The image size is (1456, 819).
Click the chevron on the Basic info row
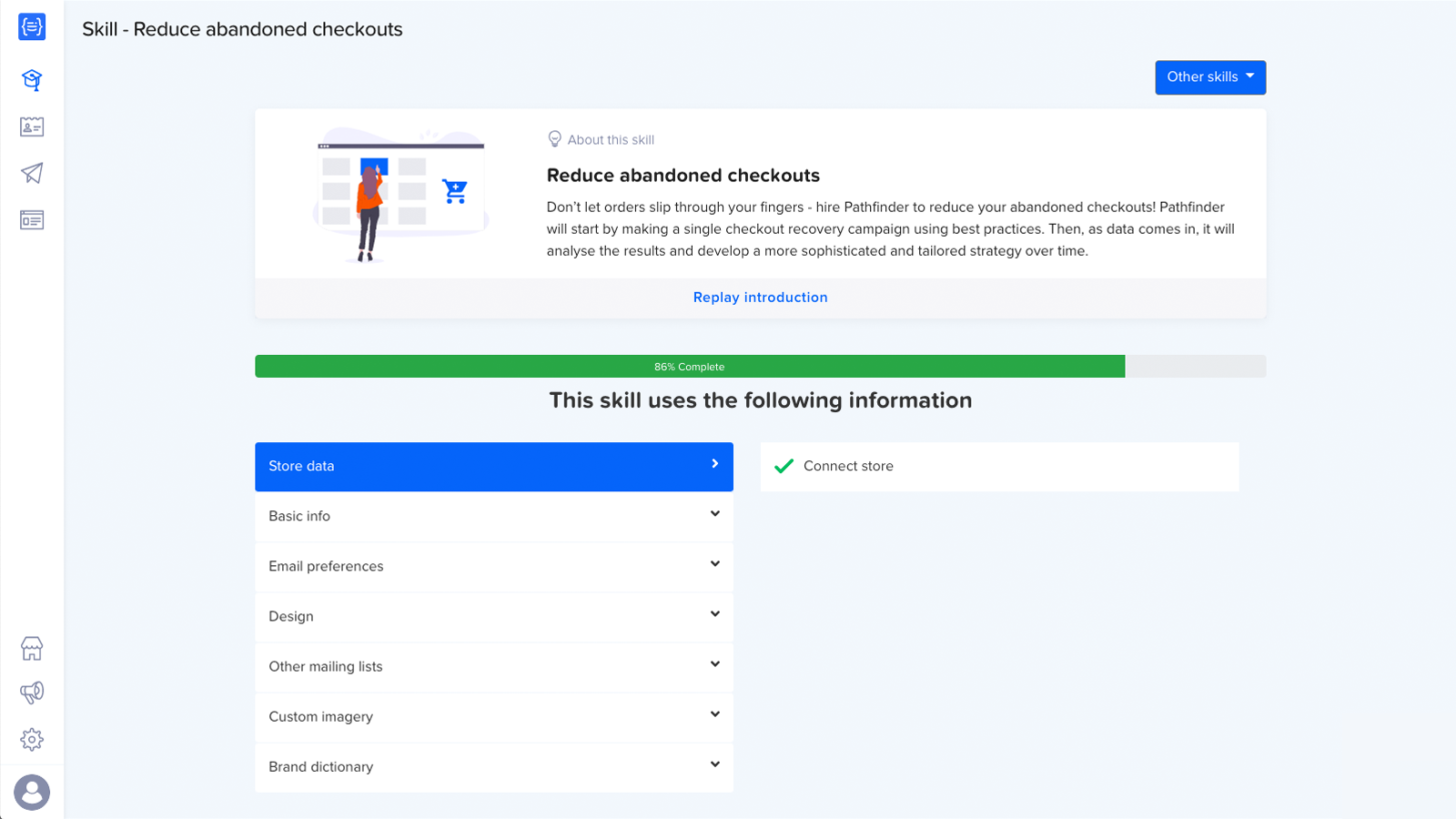tap(715, 514)
